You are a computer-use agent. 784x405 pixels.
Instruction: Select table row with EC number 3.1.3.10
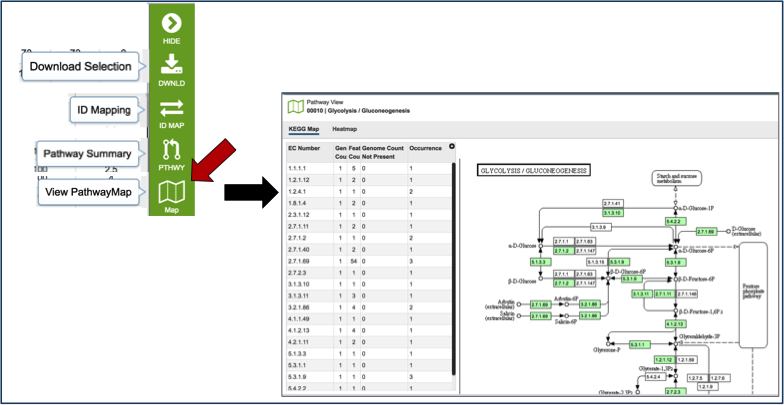click(368, 284)
